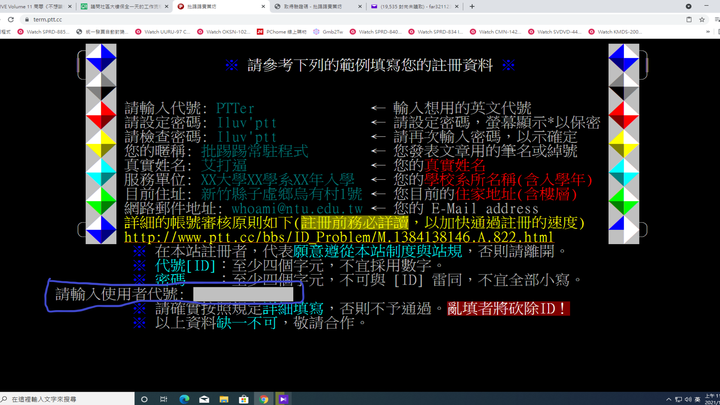Open the Watch SVDVD-44 bookmark
The image size is (720, 405).
tap(554, 32)
